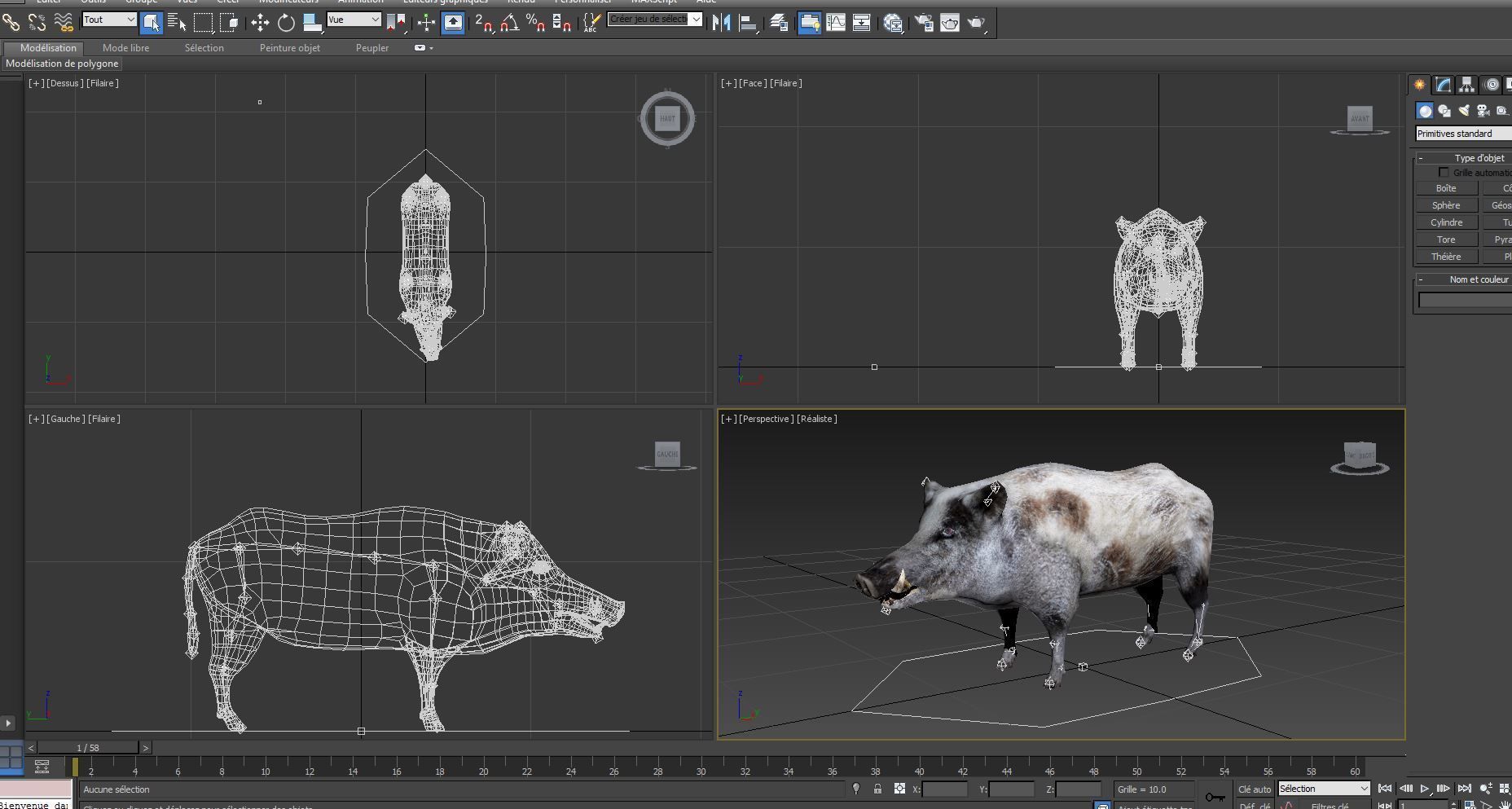Click the Select and Manipulate icon

pyautogui.click(x=426, y=23)
